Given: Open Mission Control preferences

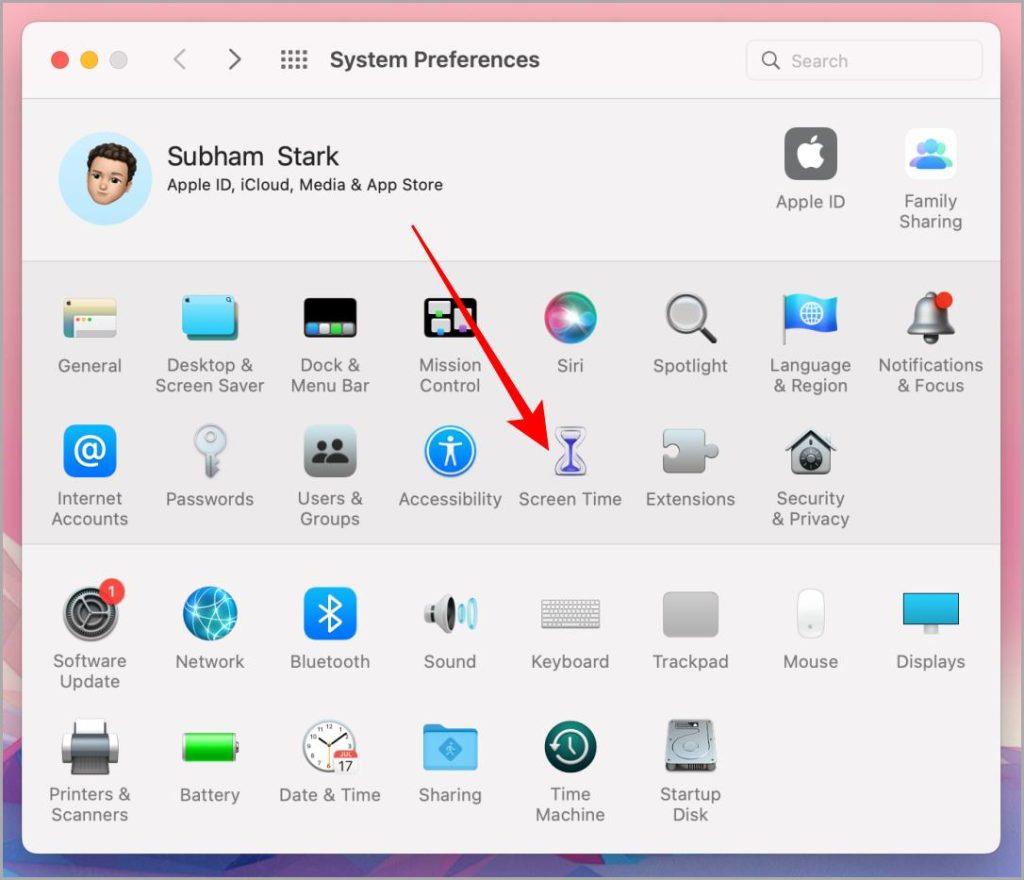Looking at the screenshot, I should tap(450, 317).
